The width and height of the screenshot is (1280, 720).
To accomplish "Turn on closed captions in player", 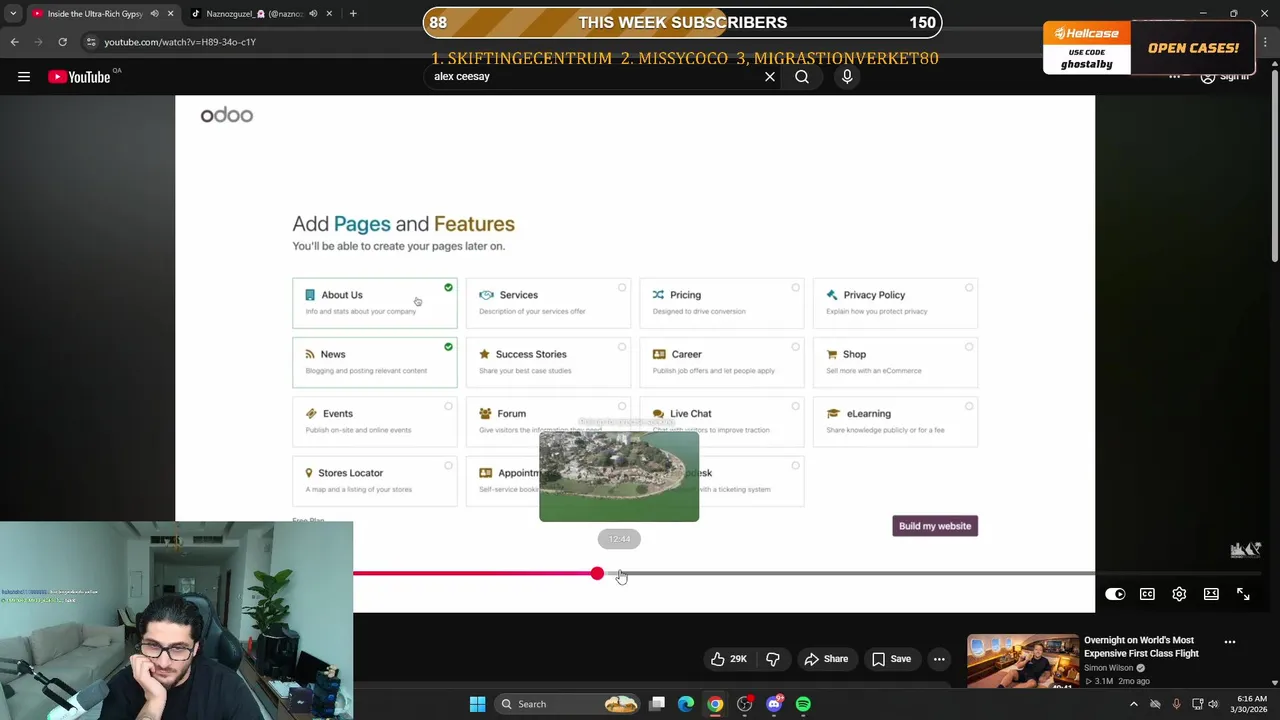I will click(1147, 594).
